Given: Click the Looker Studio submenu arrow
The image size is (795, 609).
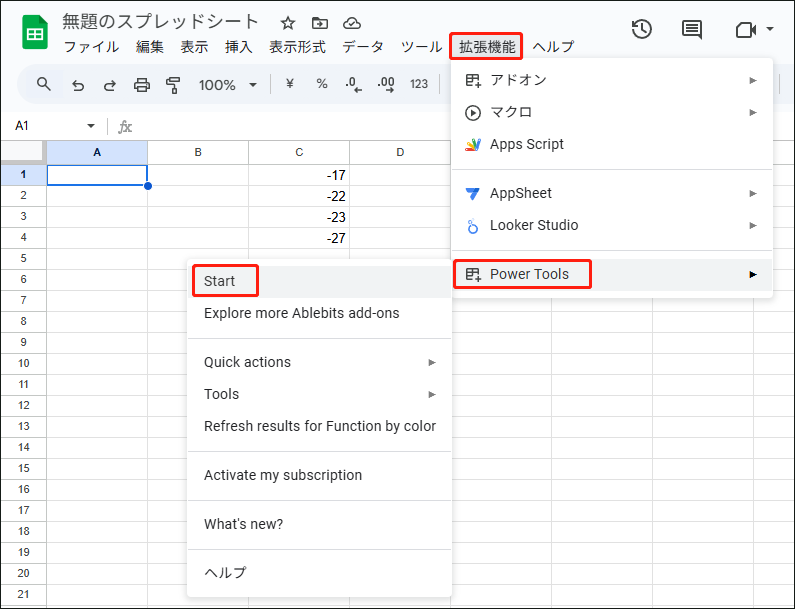Looking at the screenshot, I should coord(753,225).
